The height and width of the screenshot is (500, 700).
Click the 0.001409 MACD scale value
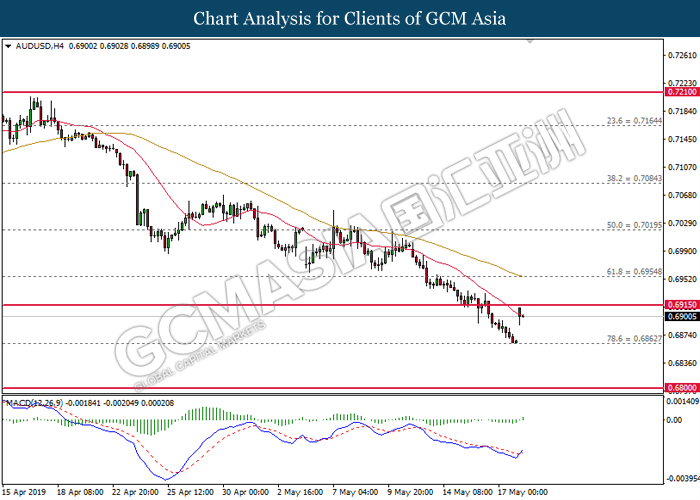pyautogui.click(x=683, y=402)
